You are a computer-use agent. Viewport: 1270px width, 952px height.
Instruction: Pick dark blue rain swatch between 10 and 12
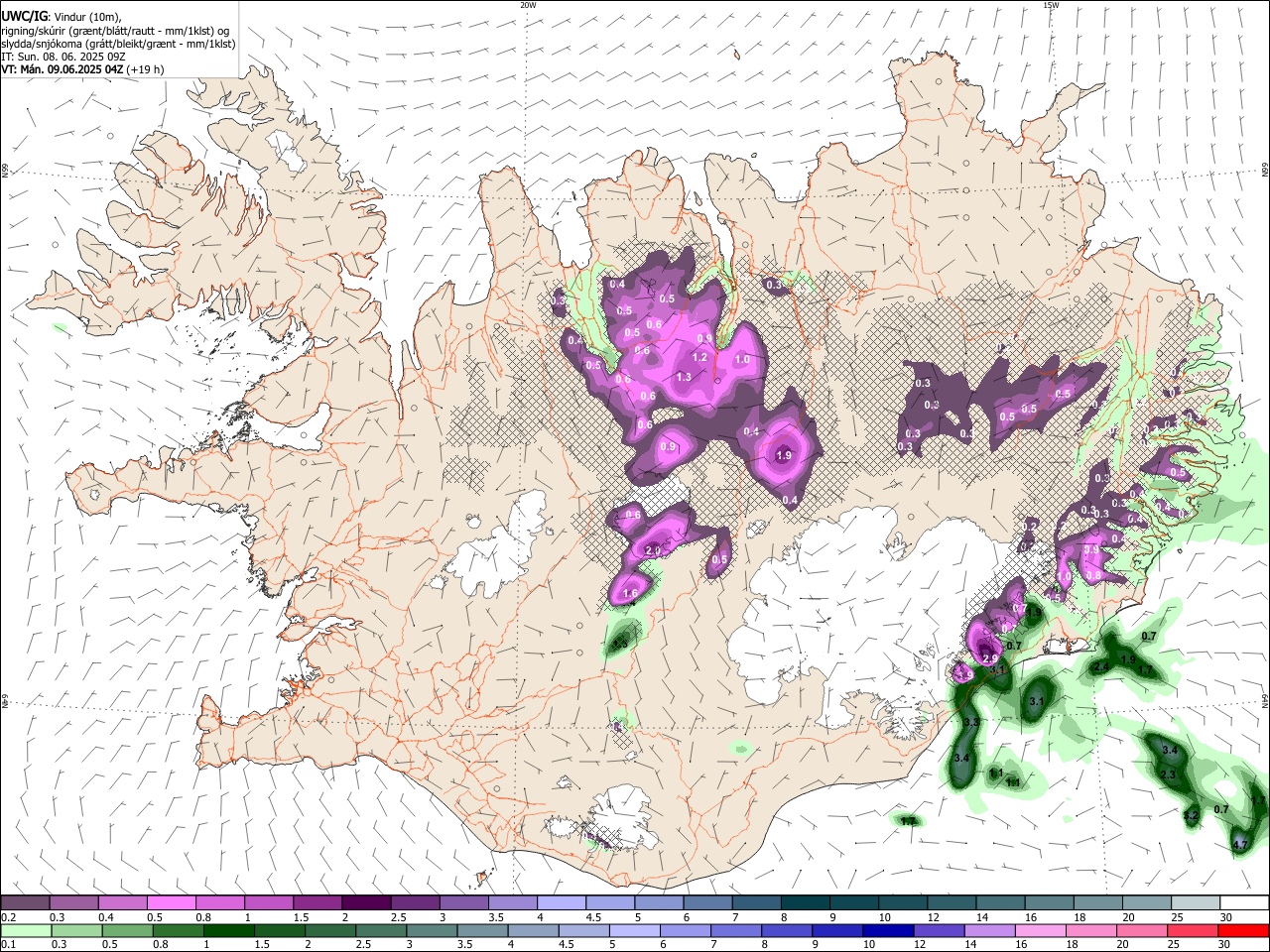pyautogui.click(x=888, y=930)
